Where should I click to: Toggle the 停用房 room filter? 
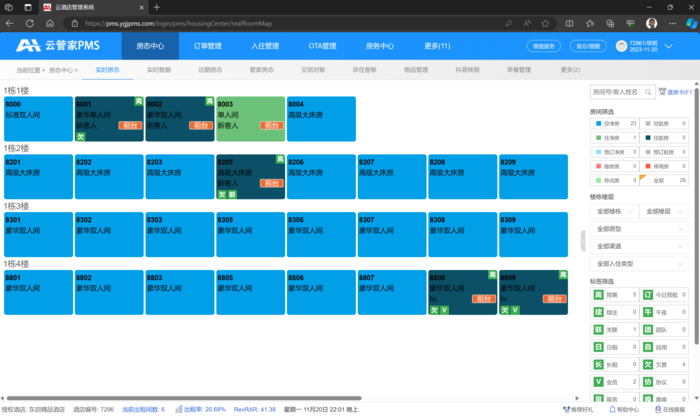(664, 166)
